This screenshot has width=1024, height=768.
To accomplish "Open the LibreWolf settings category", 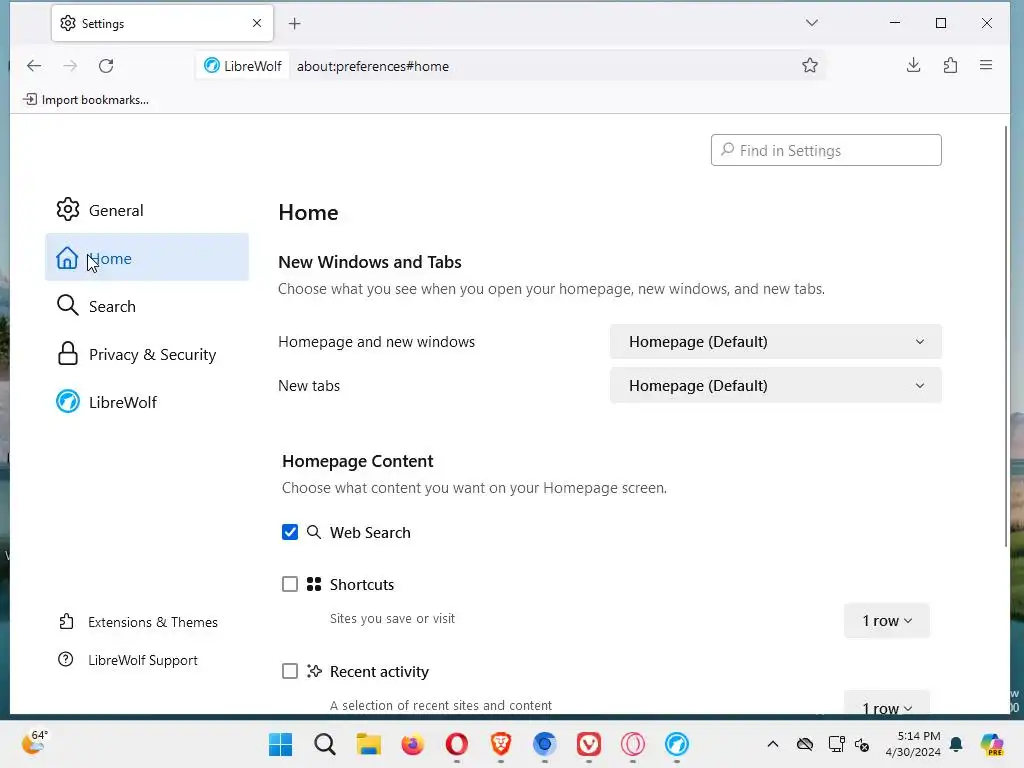I will (x=147, y=402).
